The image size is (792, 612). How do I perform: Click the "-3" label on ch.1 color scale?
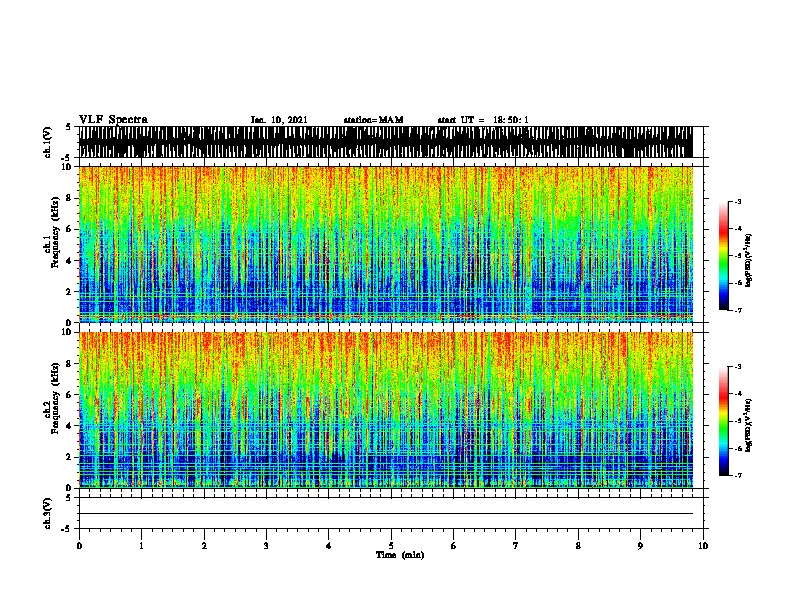click(737, 202)
